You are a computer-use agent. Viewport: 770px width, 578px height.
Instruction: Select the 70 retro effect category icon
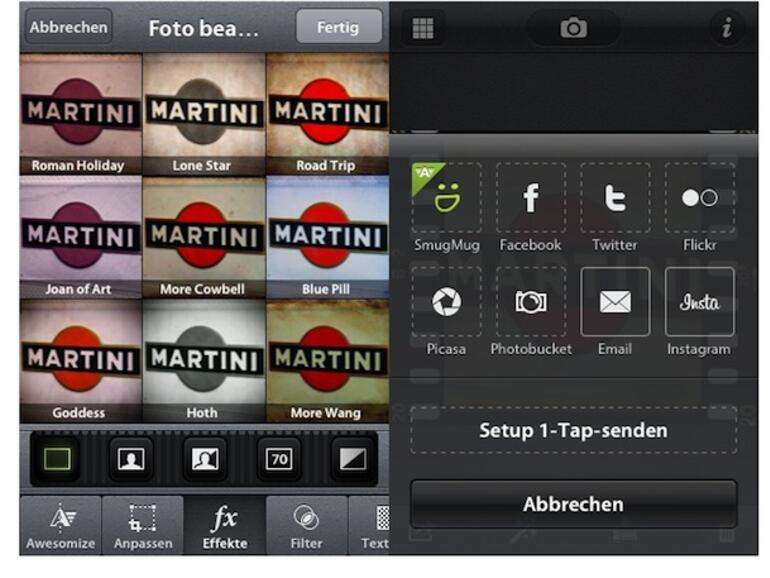(x=279, y=460)
